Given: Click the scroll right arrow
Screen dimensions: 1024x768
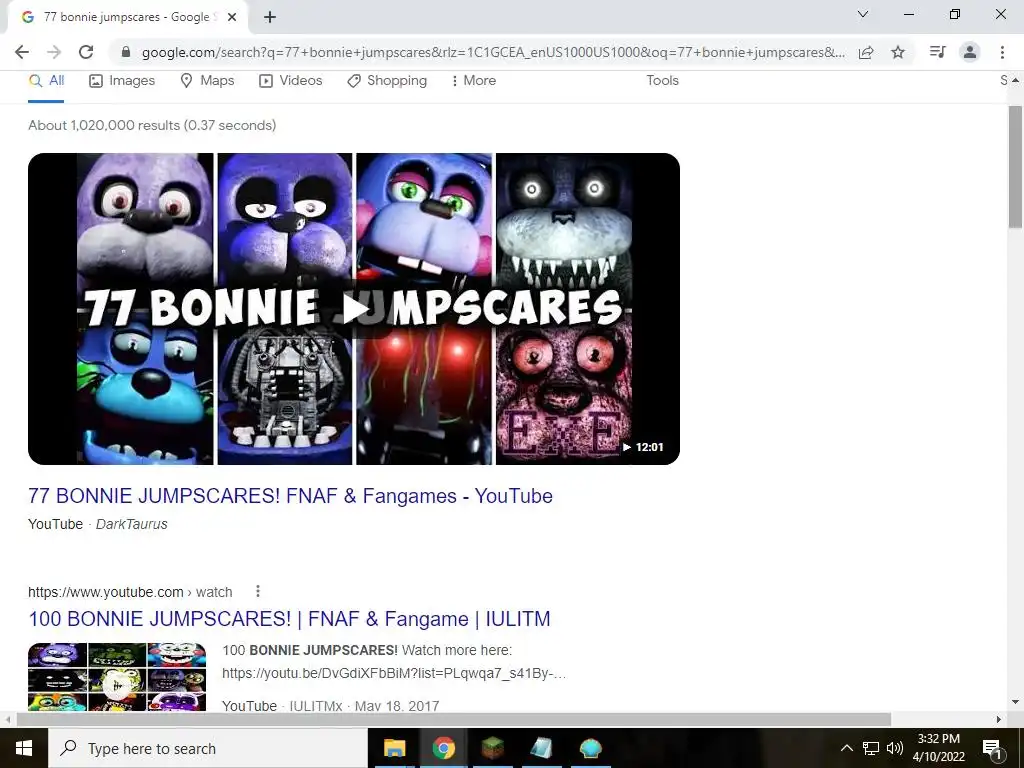Looking at the screenshot, I should pyautogui.click(x=999, y=719).
